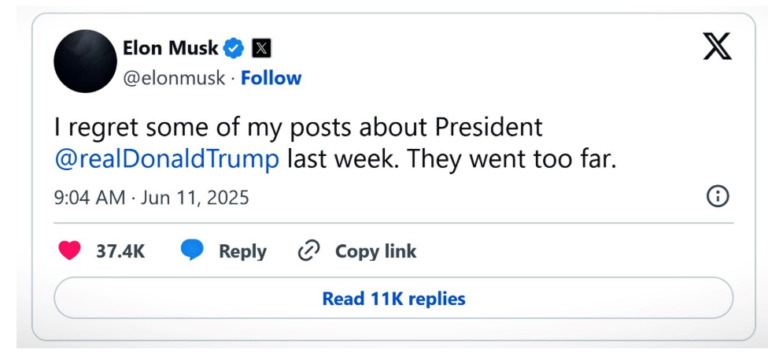Screen dimensions: 768x364
Task: Click the 37.4K likes count
Action: [120, 252]
